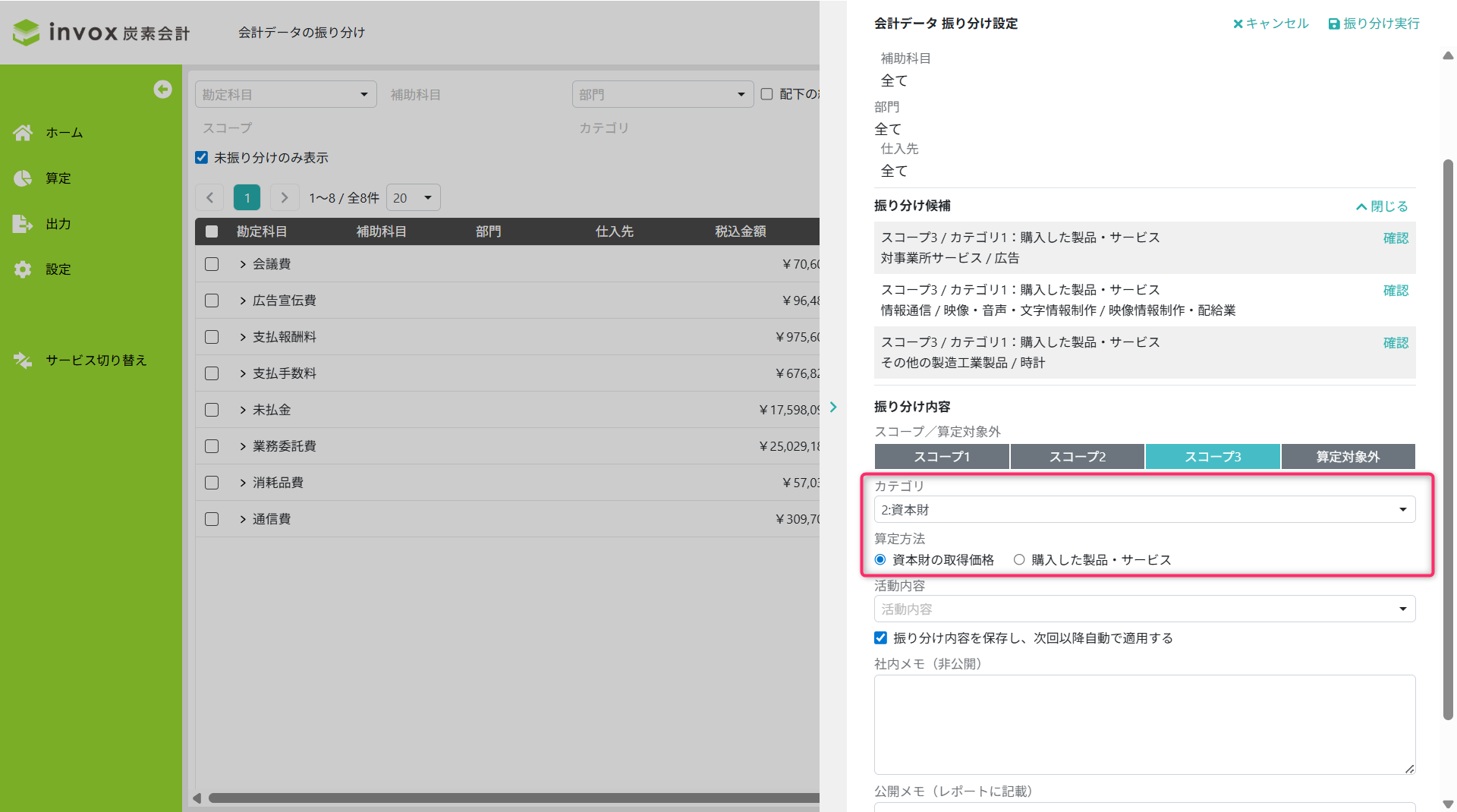Check the 広告宣伝費 row checkbox
This screenshot has width=1457, height=812.
(212, 301)
